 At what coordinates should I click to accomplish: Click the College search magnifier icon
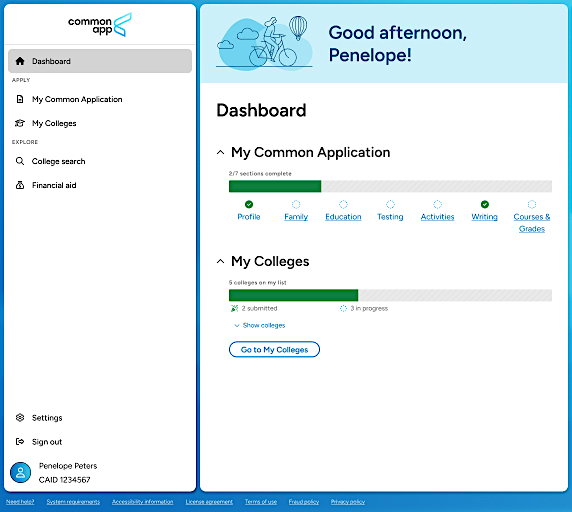pos(20,161)
